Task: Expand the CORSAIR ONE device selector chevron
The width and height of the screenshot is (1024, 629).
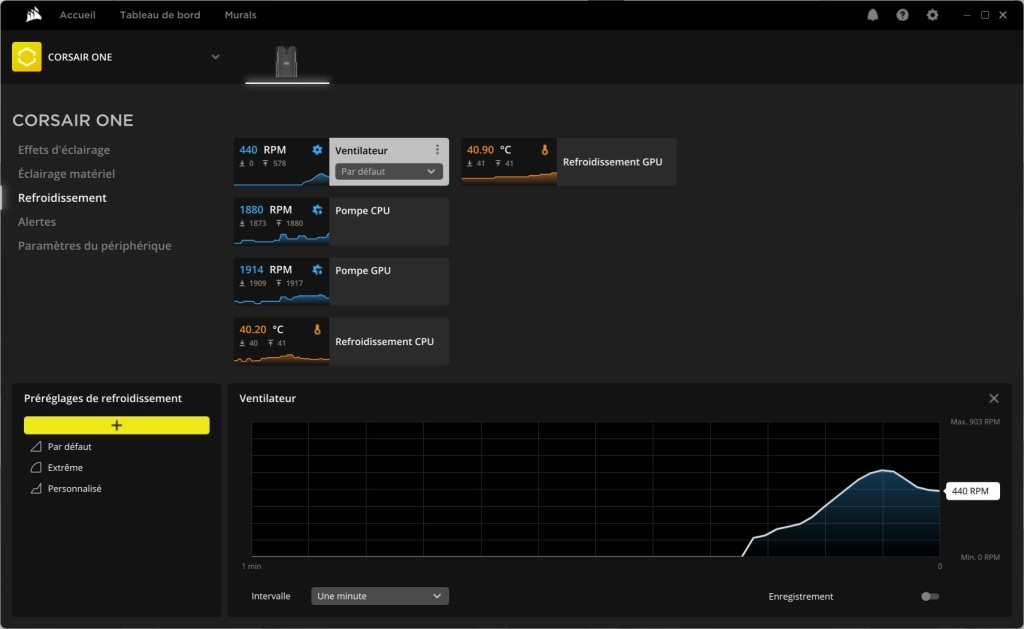Action: tap(214, 57)
